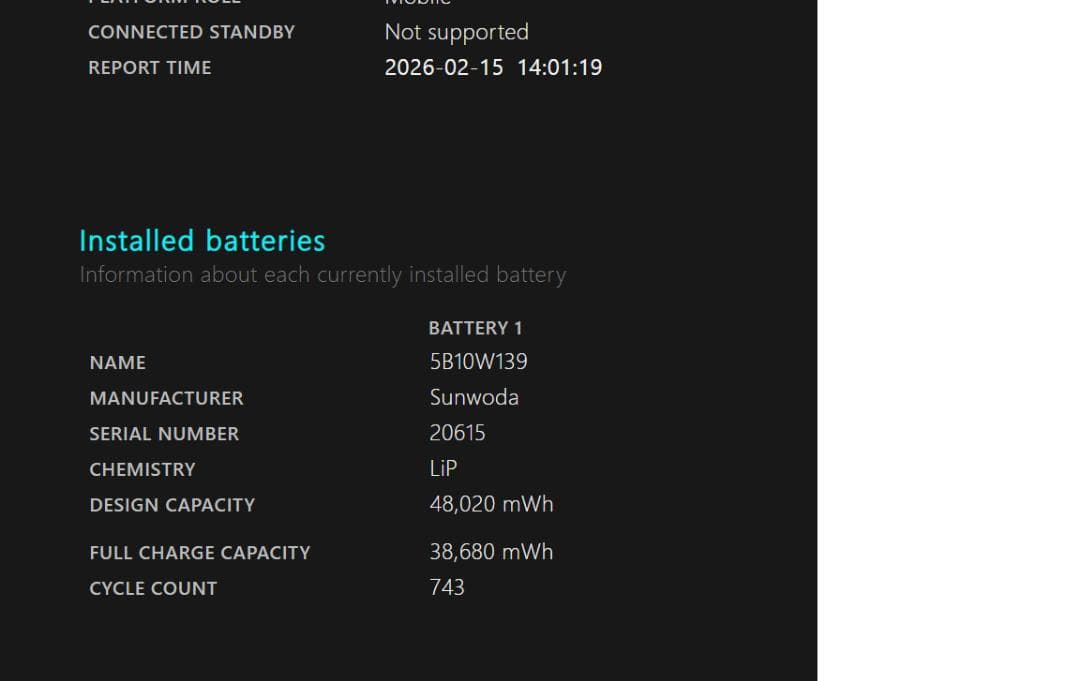Click the CONNECTED STANDBY label
The width and height of the screenshot is (1080, 681).
coord(191,32)
